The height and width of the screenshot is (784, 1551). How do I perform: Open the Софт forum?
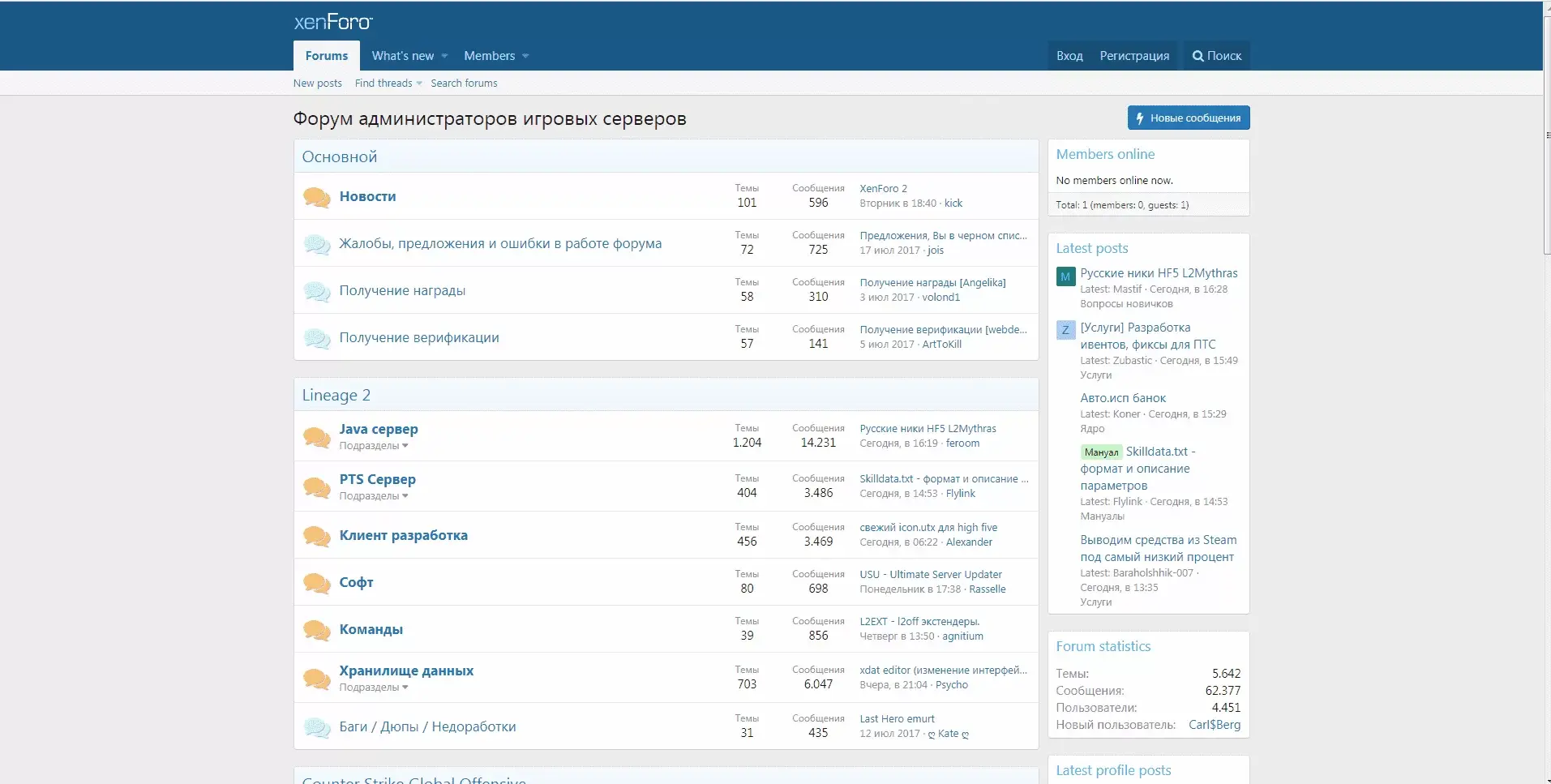click(356, 582)
